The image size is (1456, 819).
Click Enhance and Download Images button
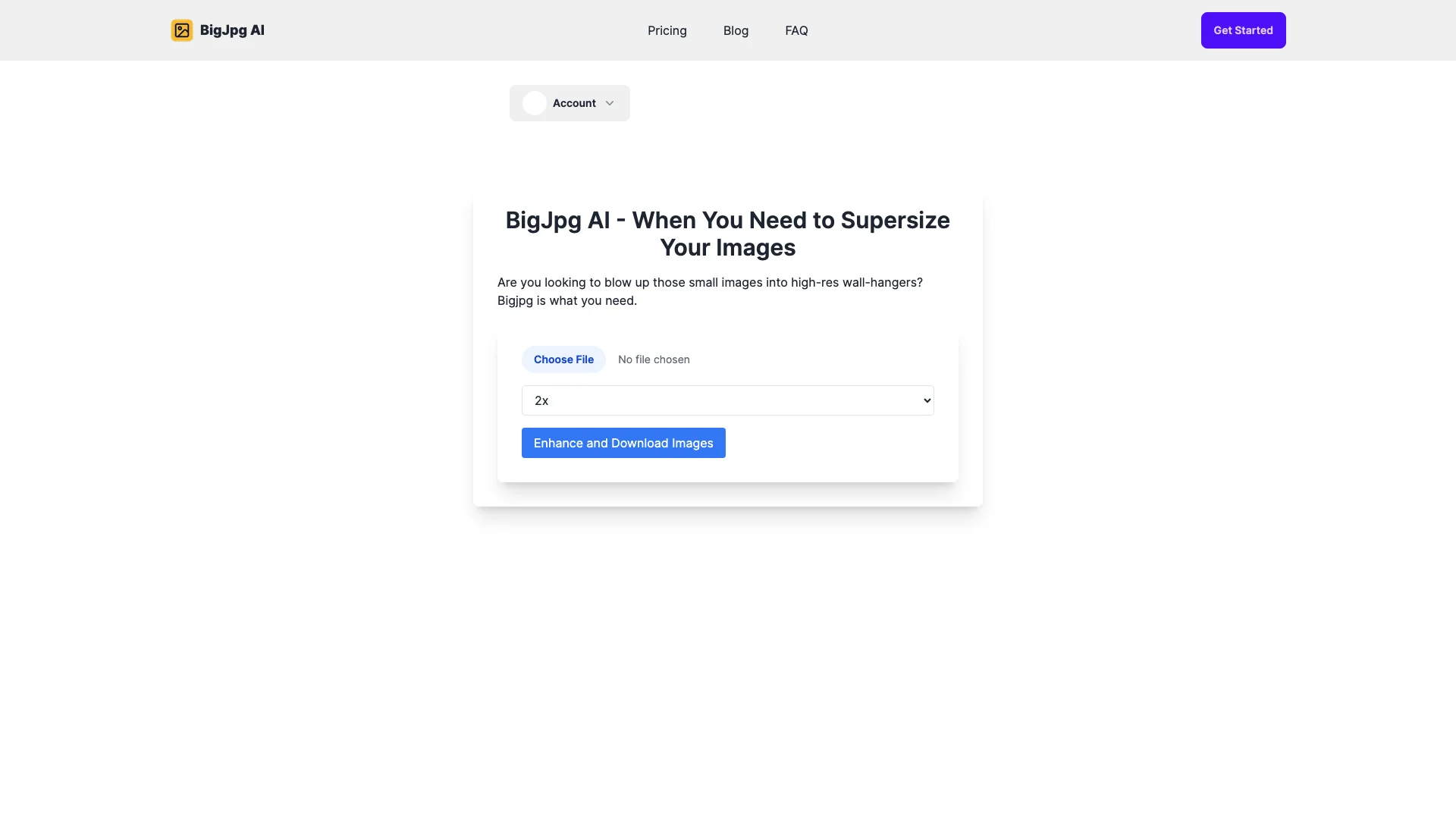(623, 442)
